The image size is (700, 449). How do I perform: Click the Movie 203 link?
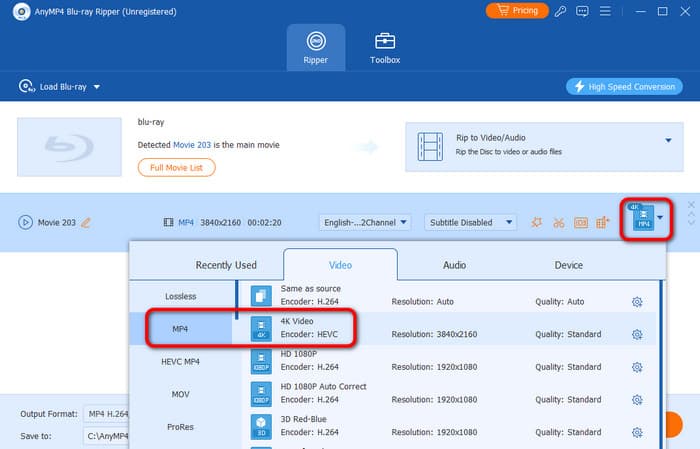192,145
